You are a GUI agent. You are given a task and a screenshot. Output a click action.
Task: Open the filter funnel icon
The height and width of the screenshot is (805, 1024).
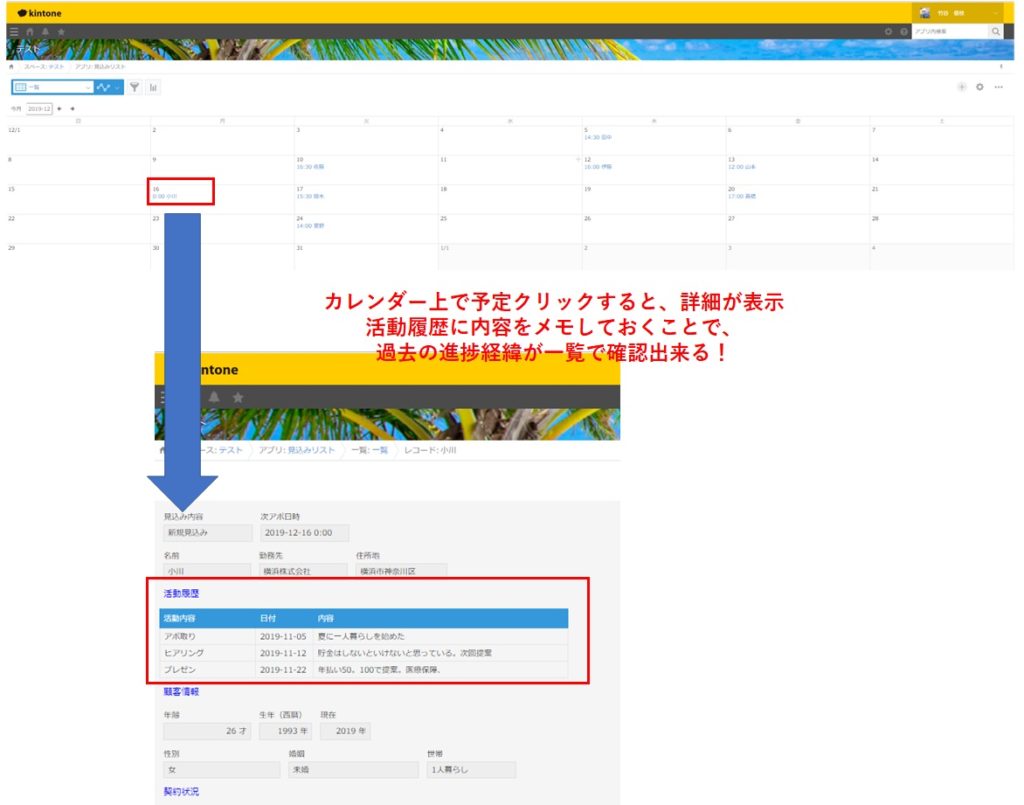(135, 87)
